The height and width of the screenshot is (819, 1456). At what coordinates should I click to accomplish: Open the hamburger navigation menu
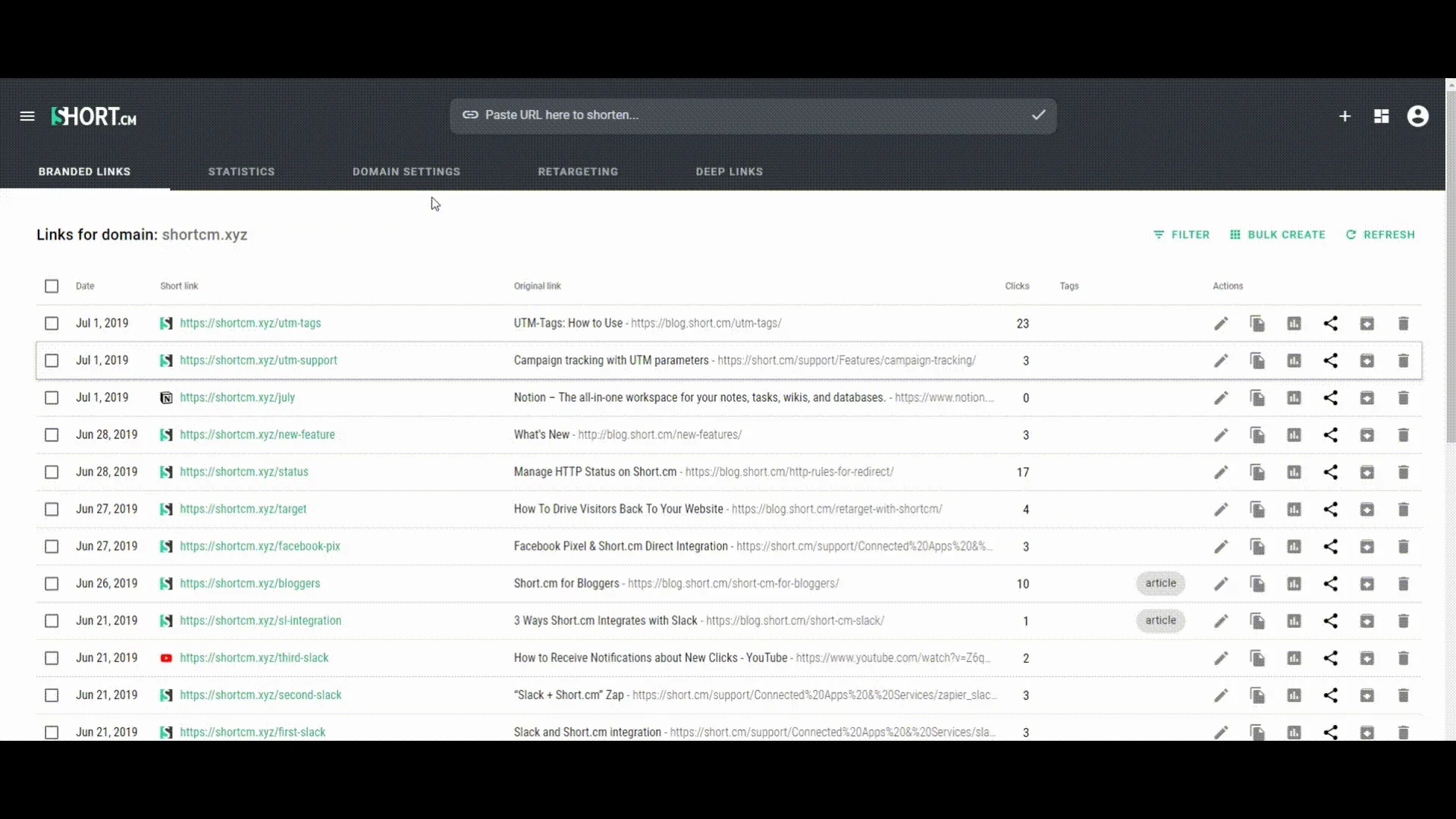27,116
